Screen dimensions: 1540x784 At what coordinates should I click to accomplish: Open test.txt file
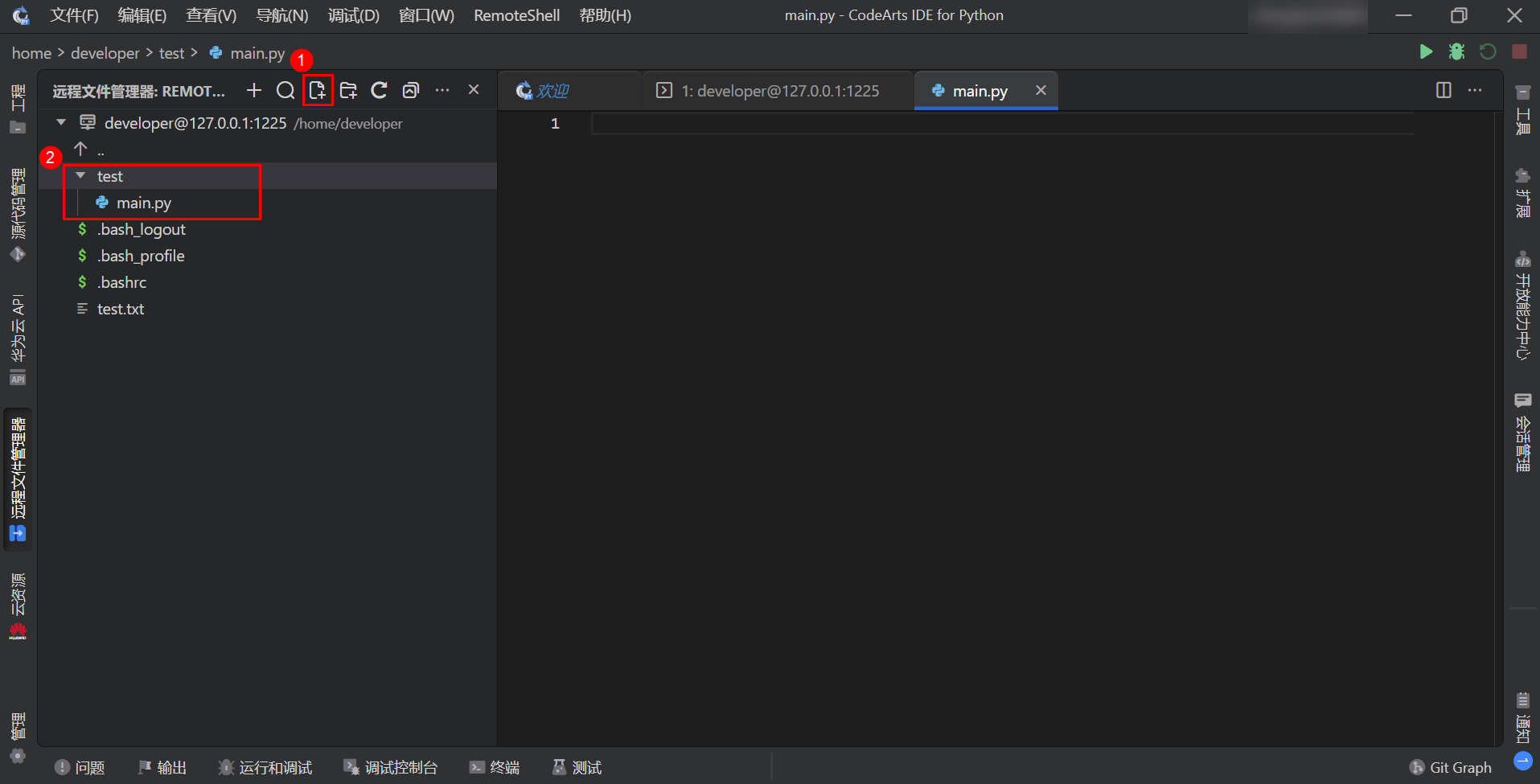pos(121,309)
